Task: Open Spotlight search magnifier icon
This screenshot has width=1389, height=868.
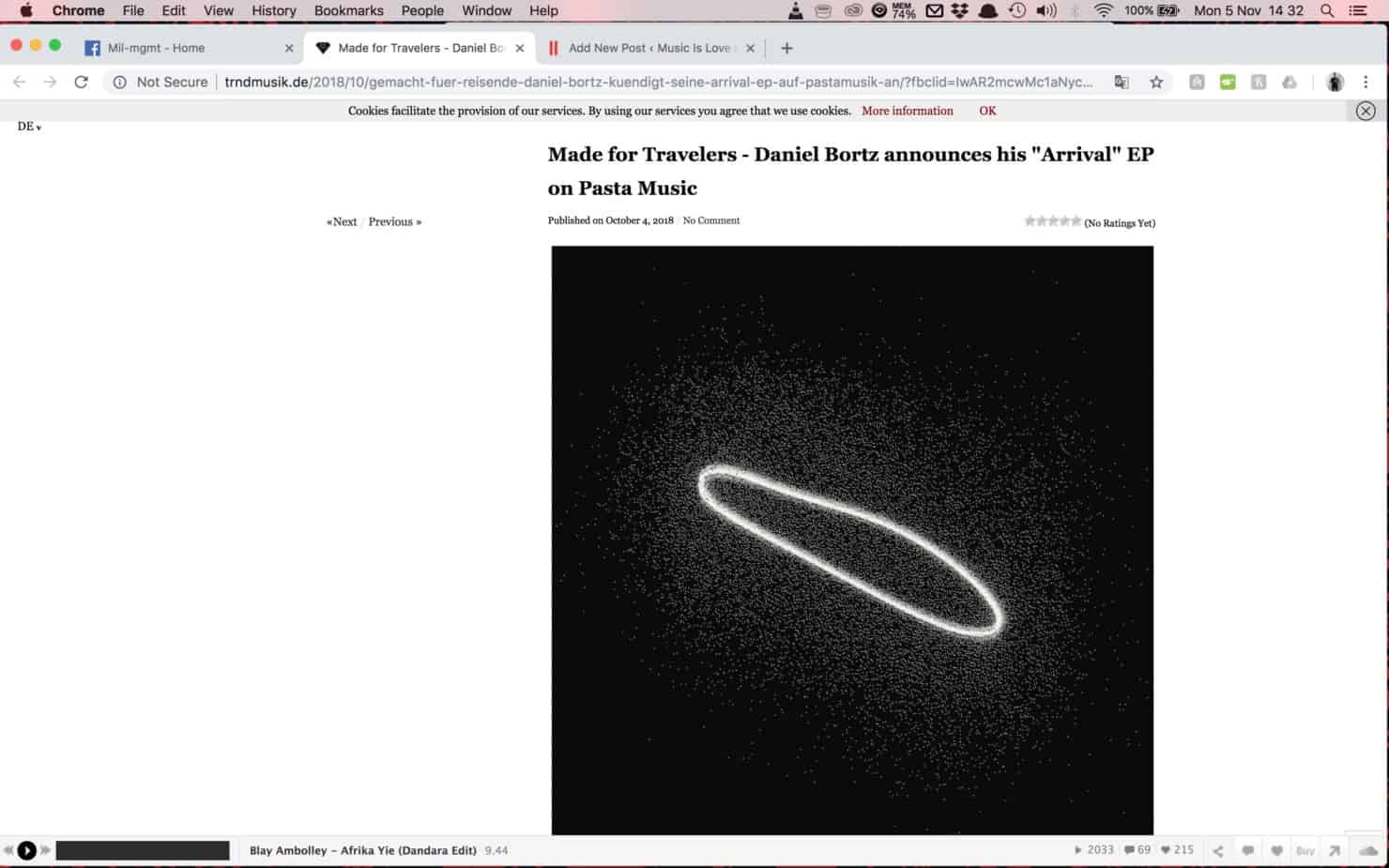Action: (1327, 10)
